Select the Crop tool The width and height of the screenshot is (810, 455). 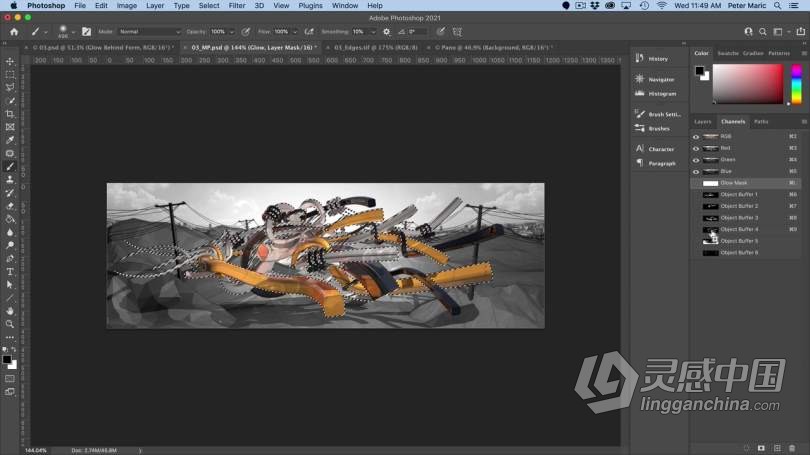pyautogui.click(x=10, y=114)
